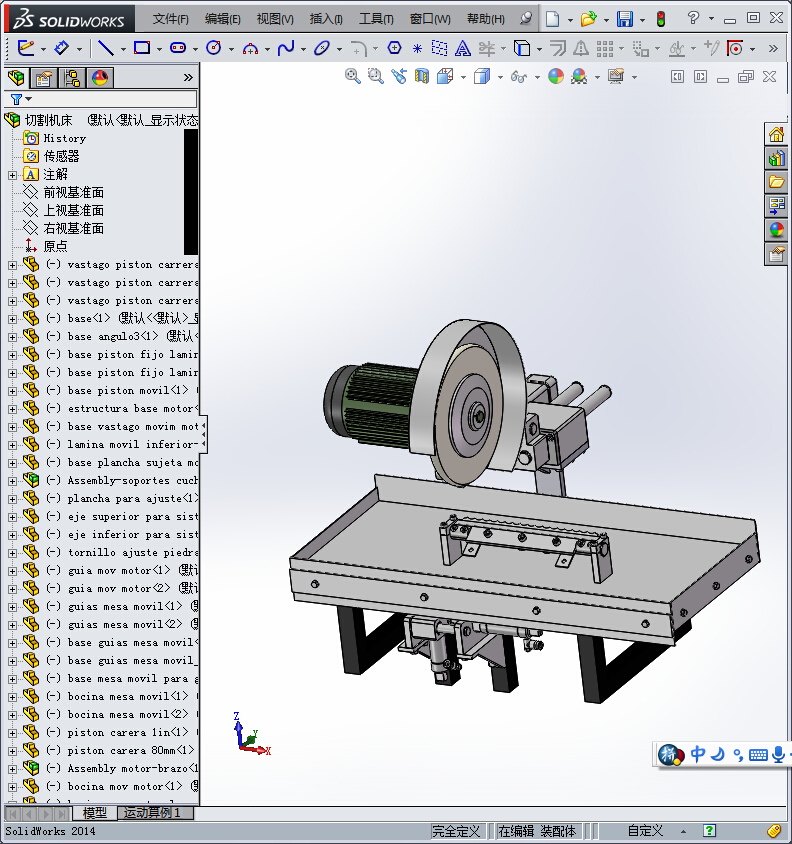Open the 插入(I) menu
Screen dimensions: 792x844
326,19
